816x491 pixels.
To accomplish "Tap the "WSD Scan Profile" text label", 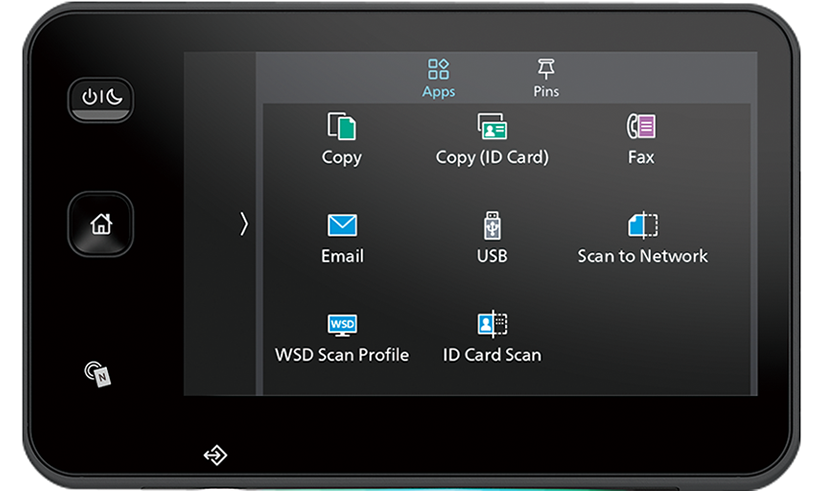I will pyautogui.click(x=342, y=355).
